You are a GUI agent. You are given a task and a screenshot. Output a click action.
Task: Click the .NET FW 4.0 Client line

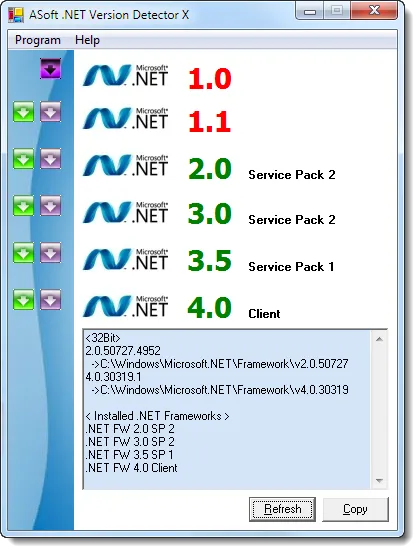131,468
